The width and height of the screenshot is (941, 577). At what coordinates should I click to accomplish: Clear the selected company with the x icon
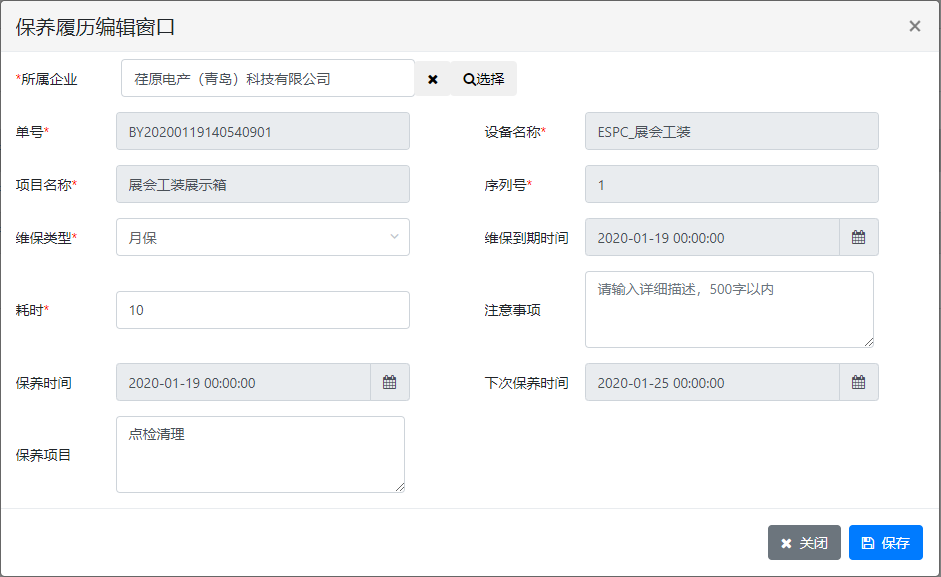433,79
